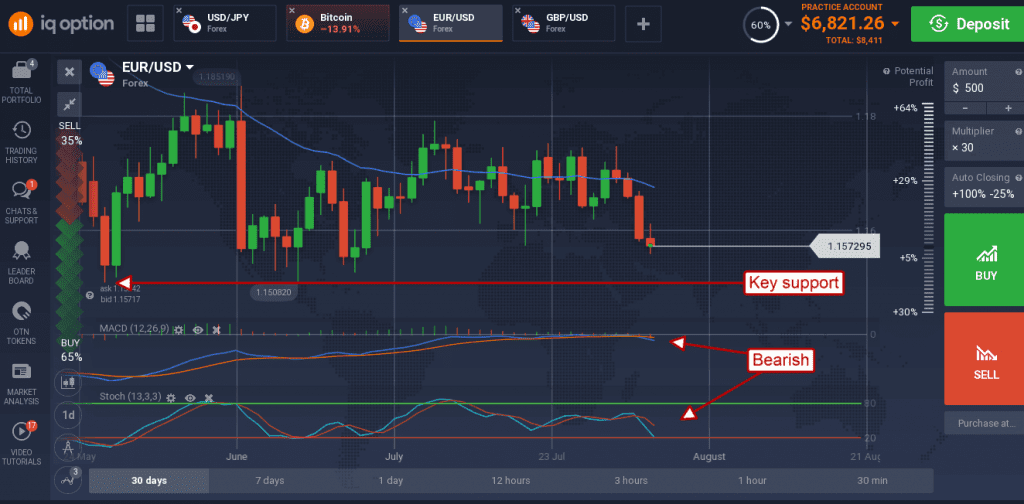Screen dimensions: 1024x504
Task: Open Auto Closing +100% -25% settings
Action: (984, 187)
